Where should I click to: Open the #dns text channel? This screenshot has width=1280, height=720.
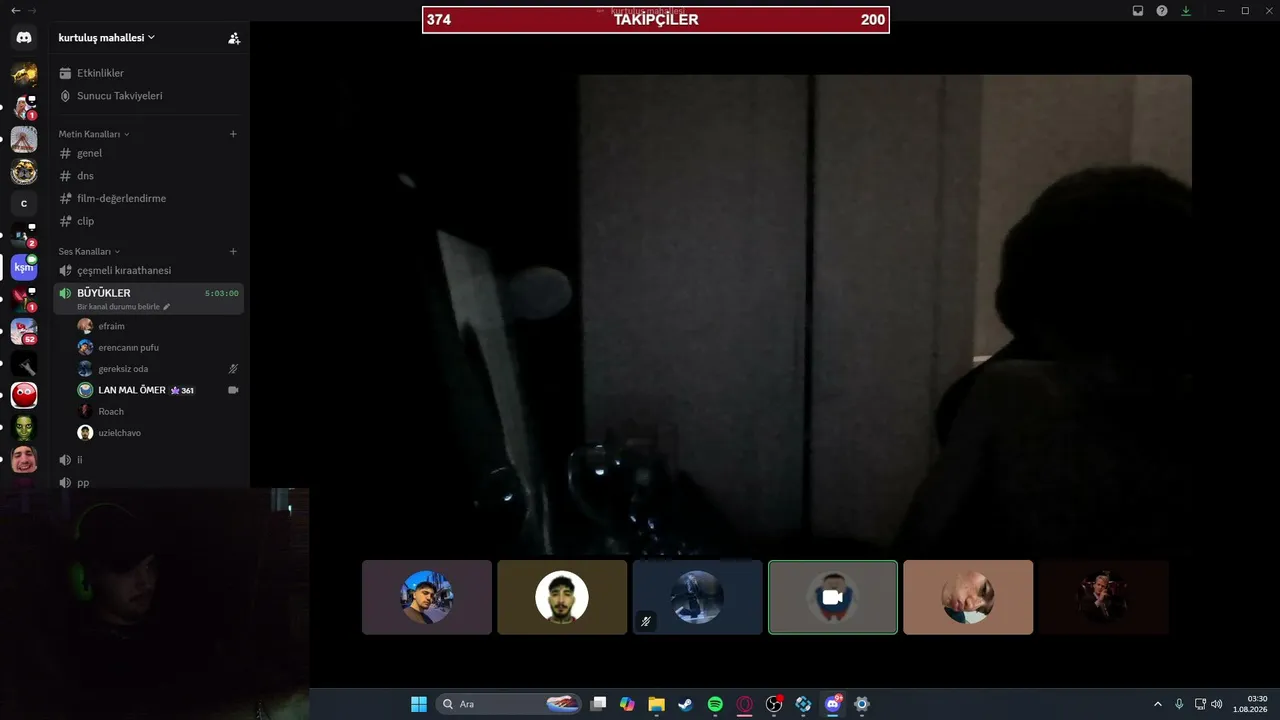(x=148, y=176)
